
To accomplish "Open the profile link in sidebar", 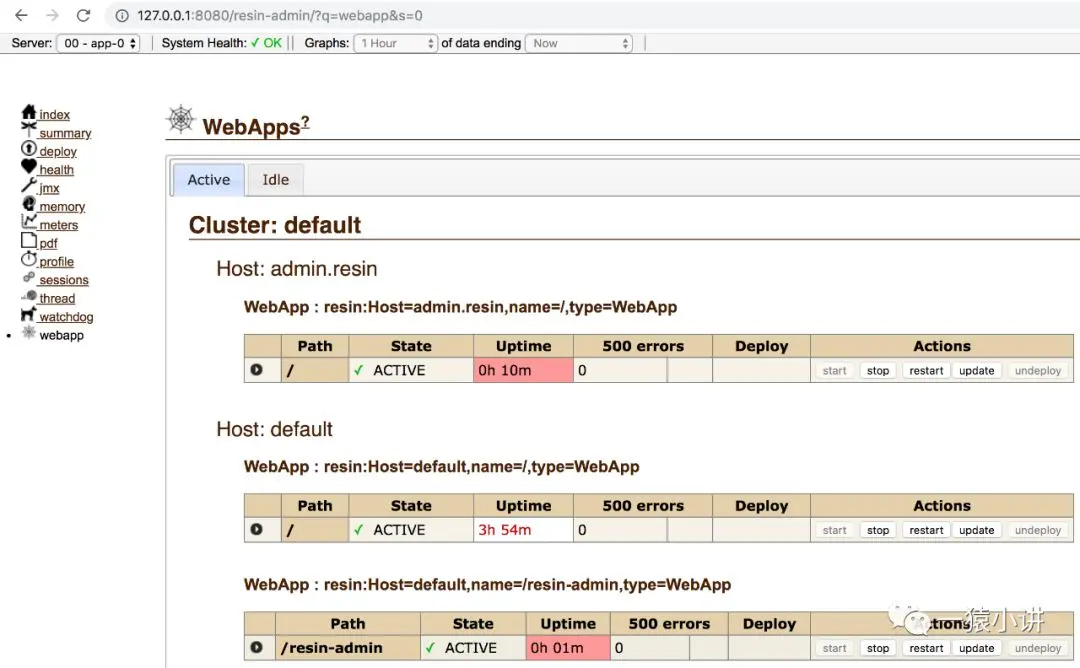I will pyautogui.click(x=56, y=262).
